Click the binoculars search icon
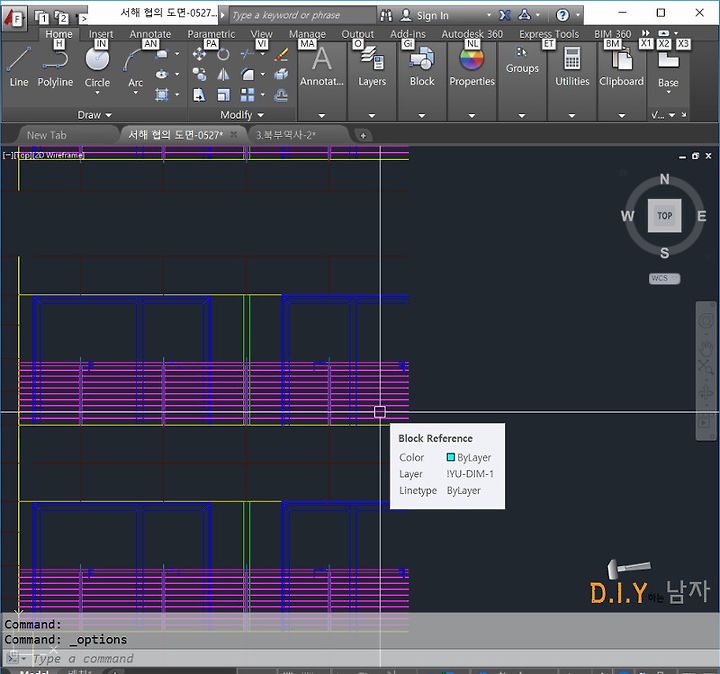This screenshot has width=720, height=674. coord(386,15)
